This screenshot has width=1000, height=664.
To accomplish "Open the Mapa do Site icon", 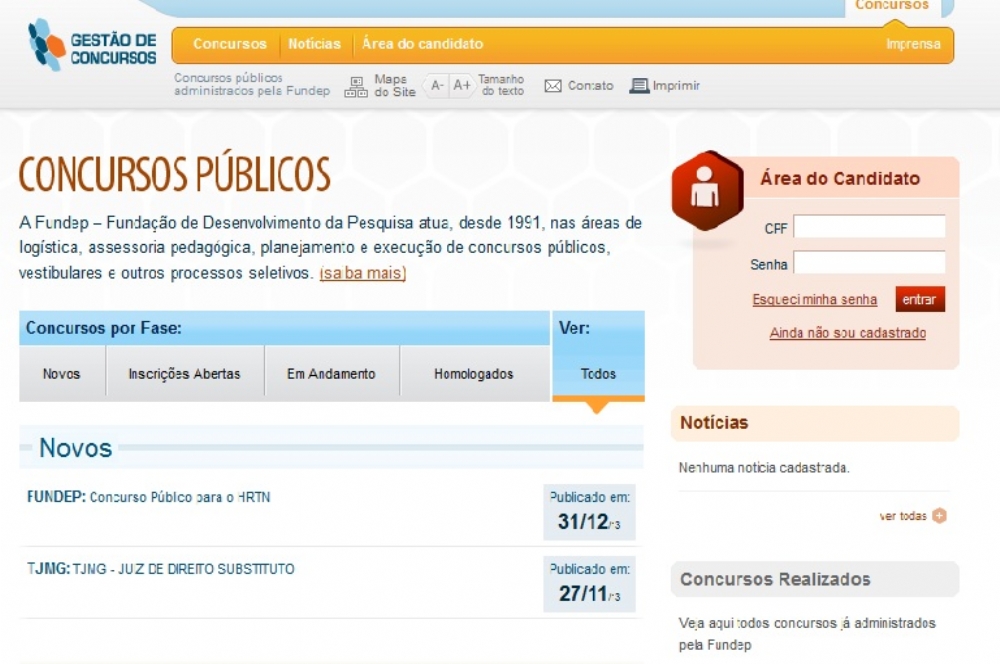I will tap(356, 87).
